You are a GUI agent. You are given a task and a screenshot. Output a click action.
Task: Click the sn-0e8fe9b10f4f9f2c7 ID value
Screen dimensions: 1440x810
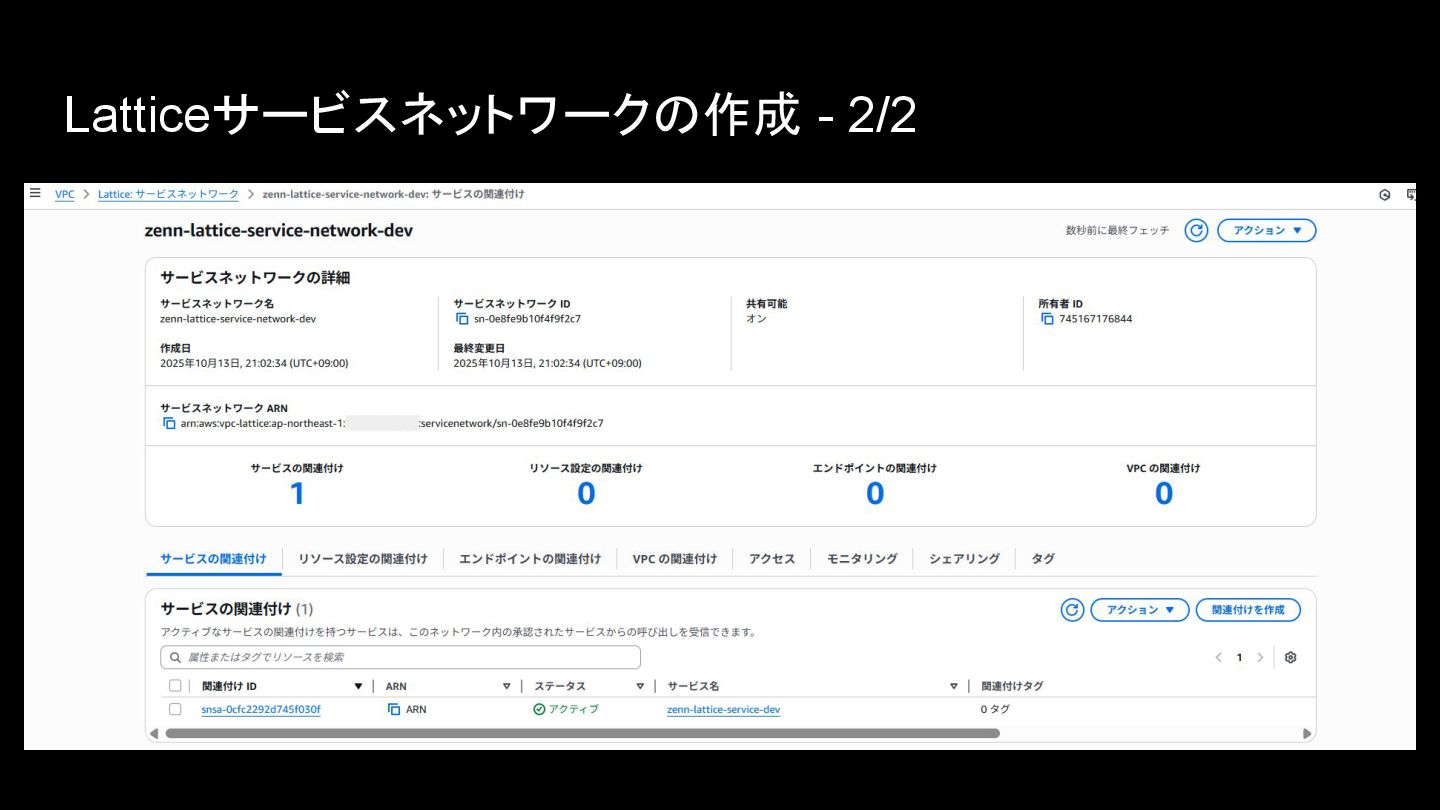527,319
